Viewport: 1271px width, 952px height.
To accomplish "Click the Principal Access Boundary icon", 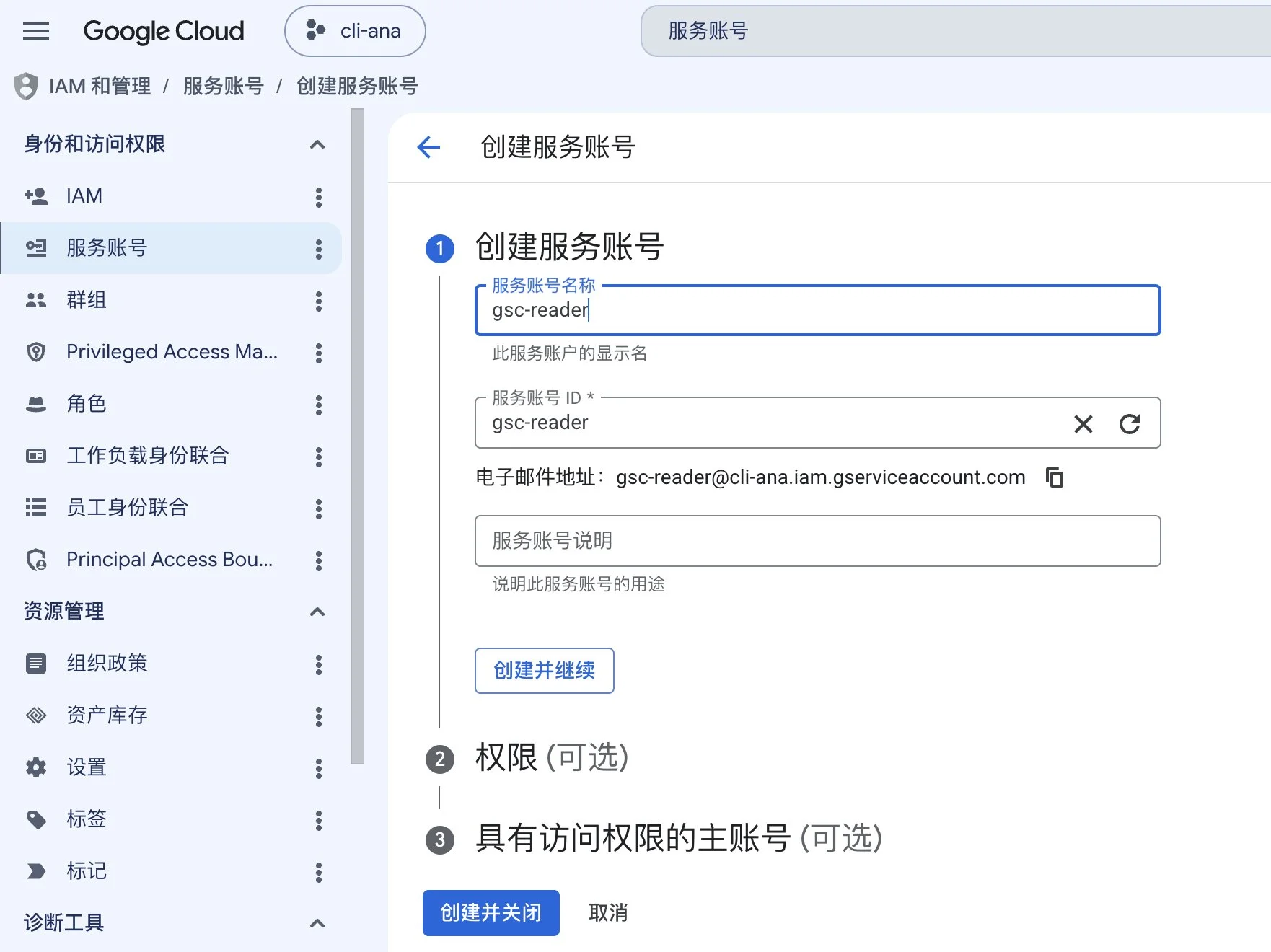I will (36, 560).
